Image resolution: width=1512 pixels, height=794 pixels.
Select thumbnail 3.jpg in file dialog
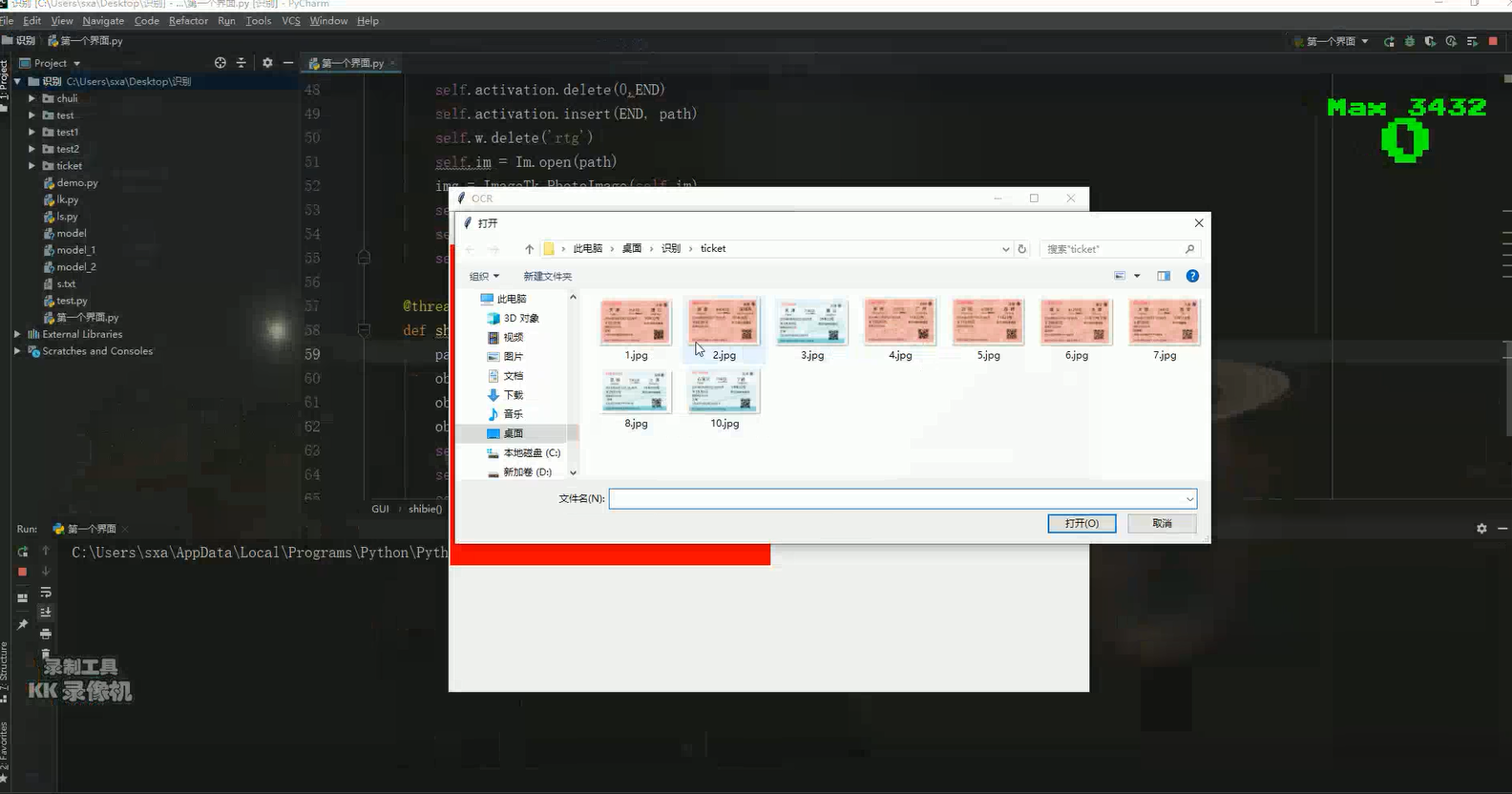point(812,330)
